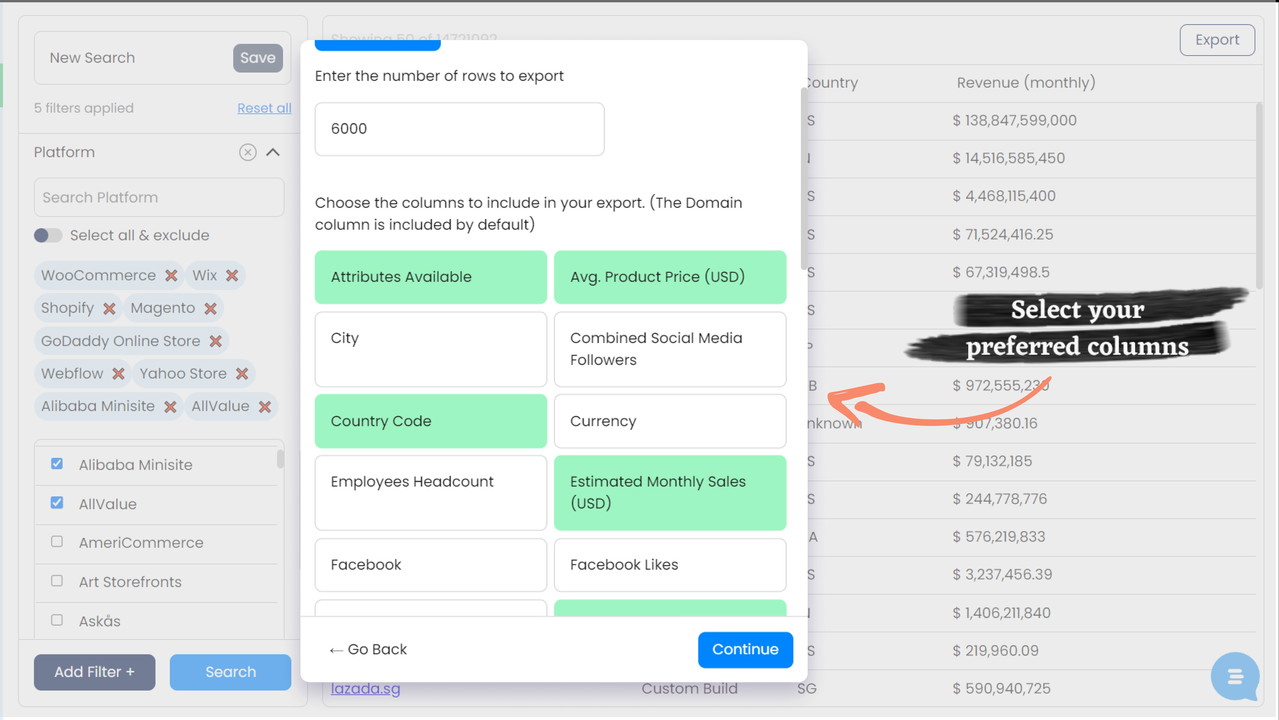
Task: Remove the Magento platform tag
Action: coord(210,309)
